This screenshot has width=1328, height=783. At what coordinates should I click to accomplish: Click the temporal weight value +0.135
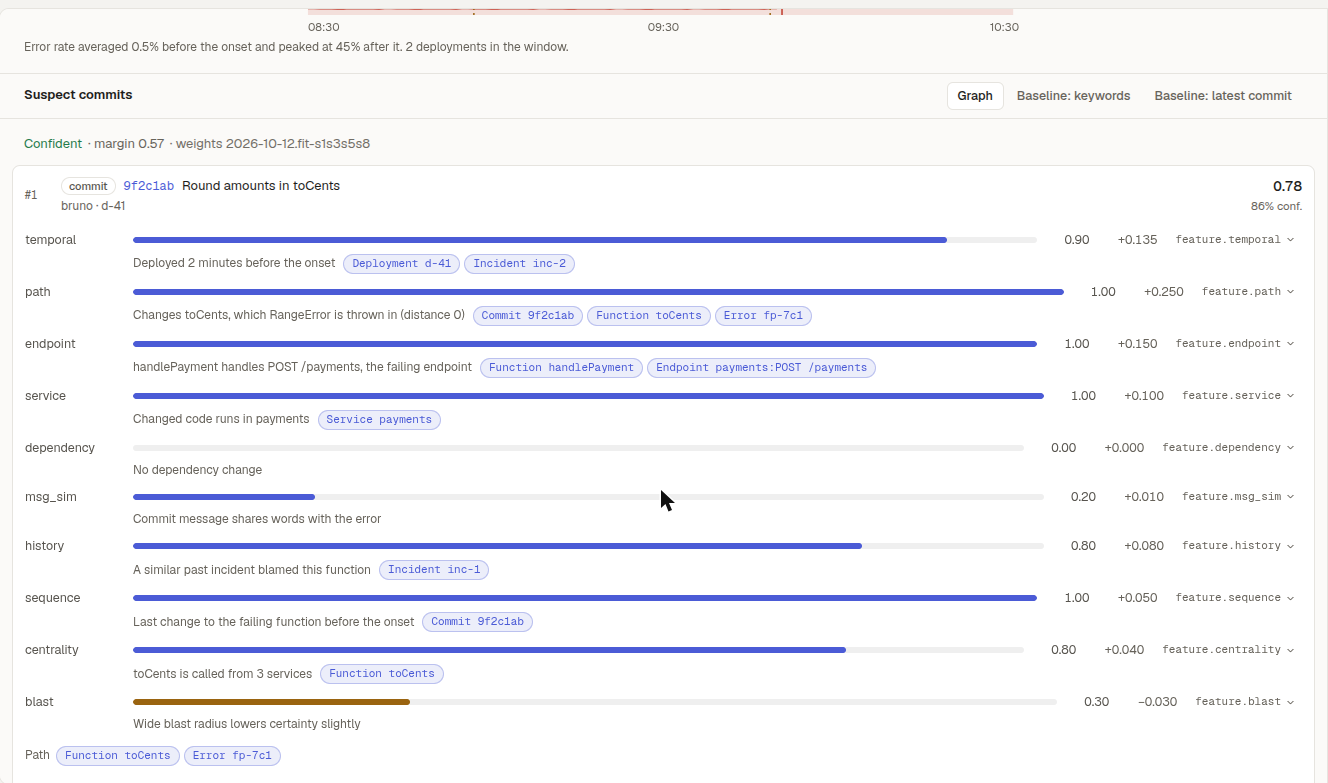(x=1137, y=240)
